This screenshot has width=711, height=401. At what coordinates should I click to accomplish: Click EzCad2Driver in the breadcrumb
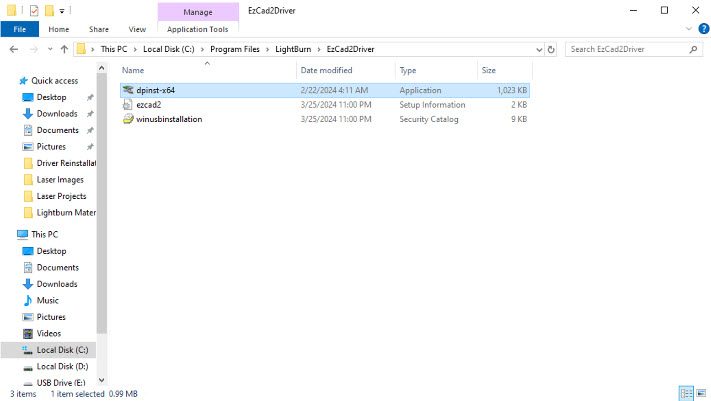[x=351, y=49]
